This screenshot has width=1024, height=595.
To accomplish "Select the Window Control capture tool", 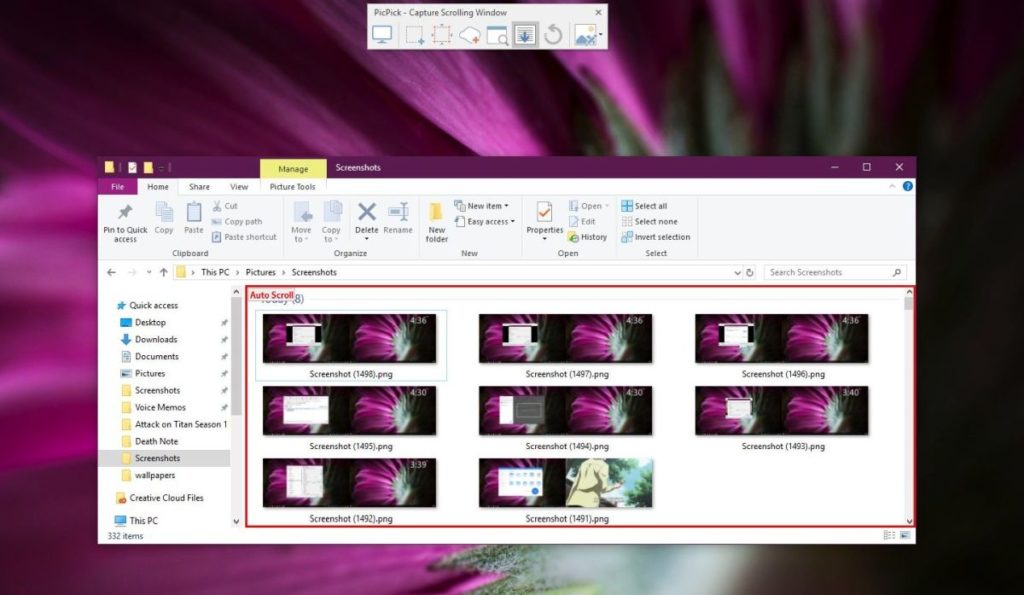I will pos(497,33).
